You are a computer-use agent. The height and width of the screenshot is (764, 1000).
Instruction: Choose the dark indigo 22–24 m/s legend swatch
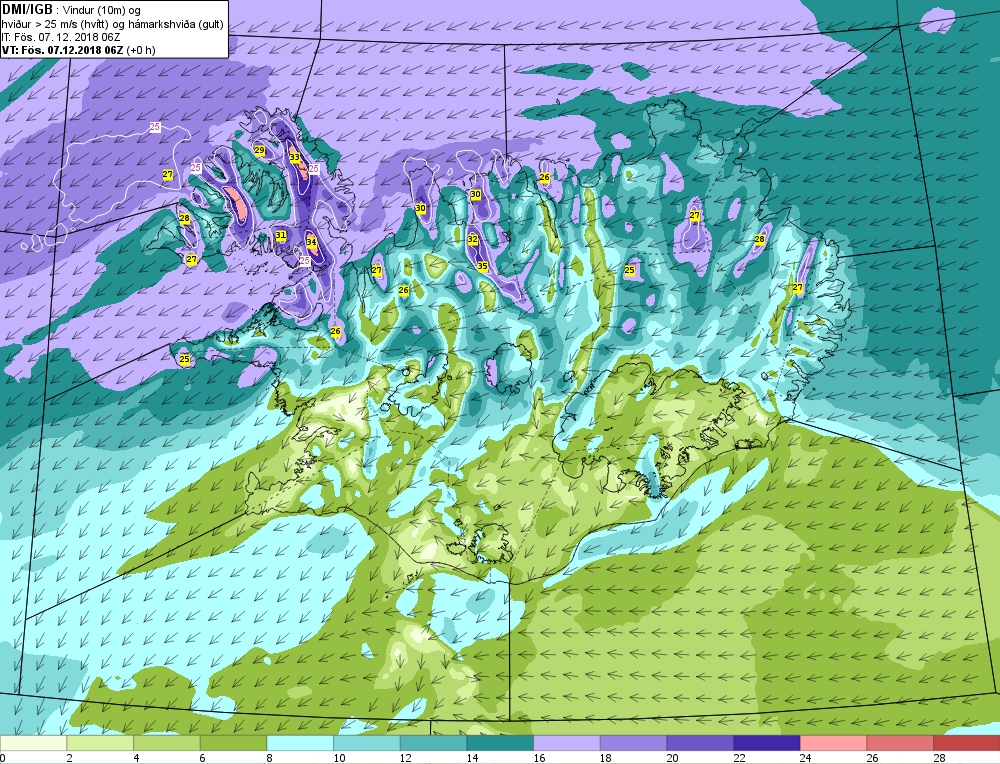point(767,743)
